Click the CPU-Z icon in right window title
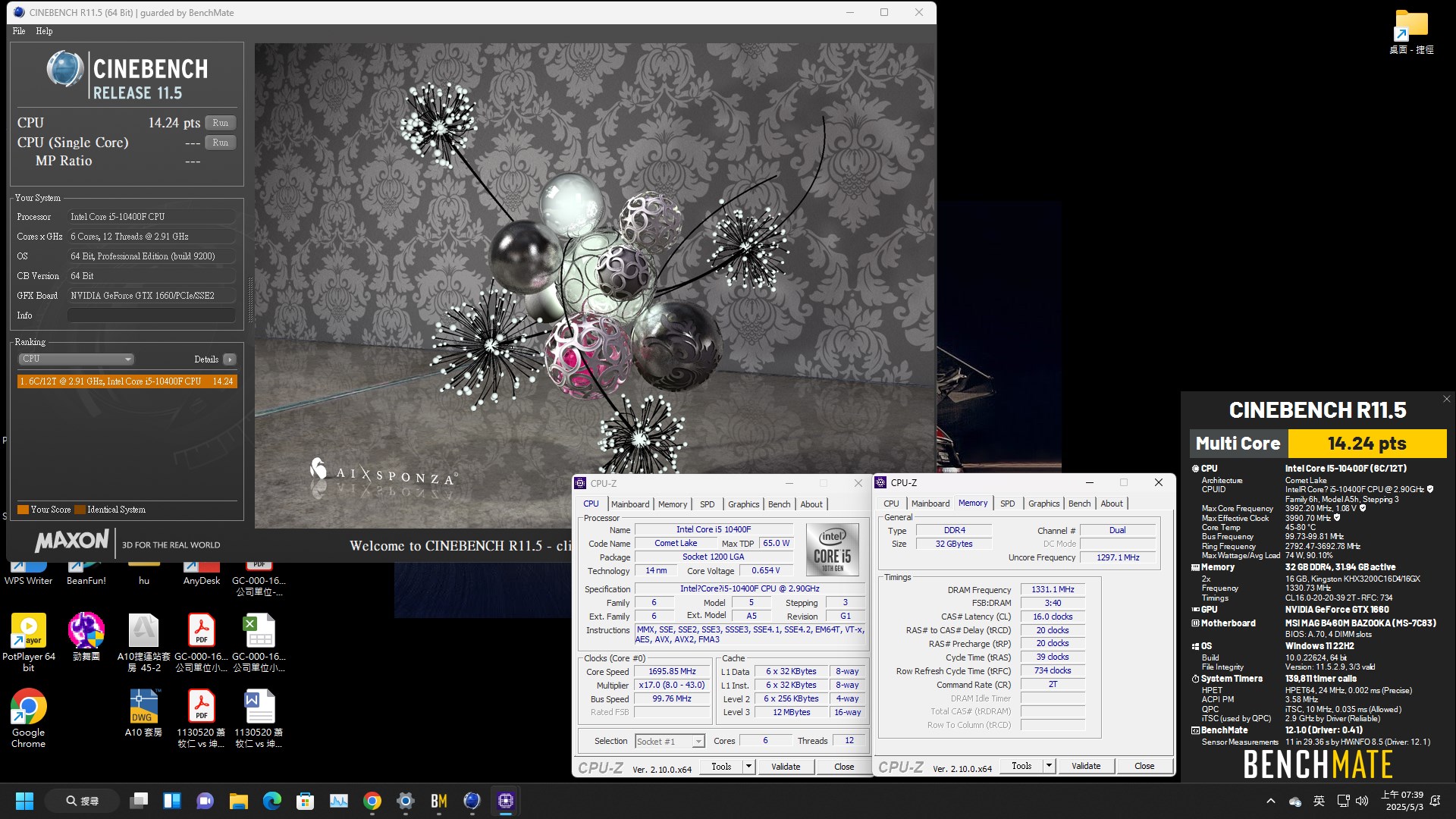This screenshot has width=1456, height=819. click(x=881, y=482)
